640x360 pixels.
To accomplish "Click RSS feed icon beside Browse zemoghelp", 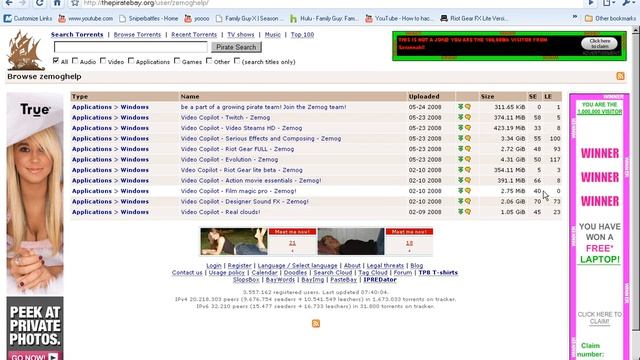I will (x=620, y=76).
